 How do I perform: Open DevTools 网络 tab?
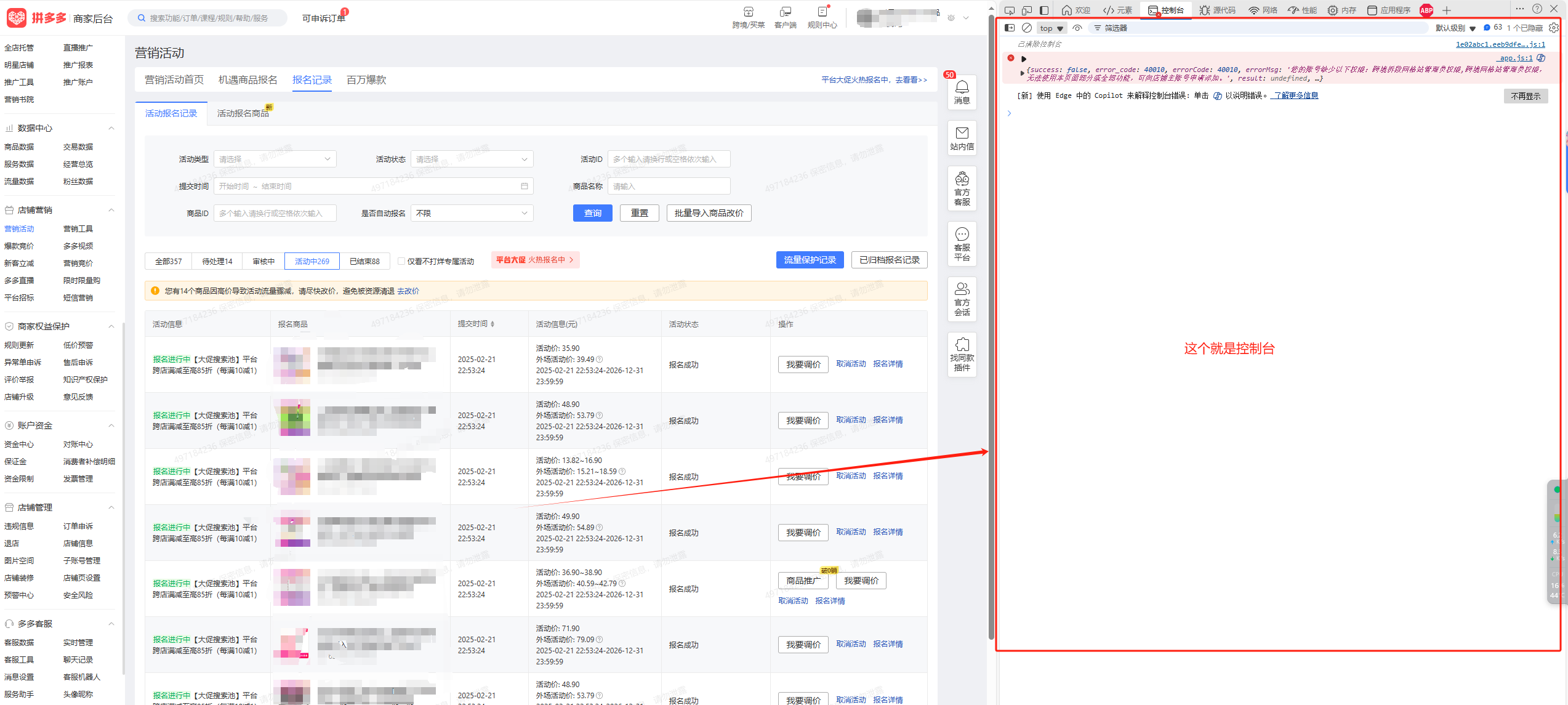1263,10
